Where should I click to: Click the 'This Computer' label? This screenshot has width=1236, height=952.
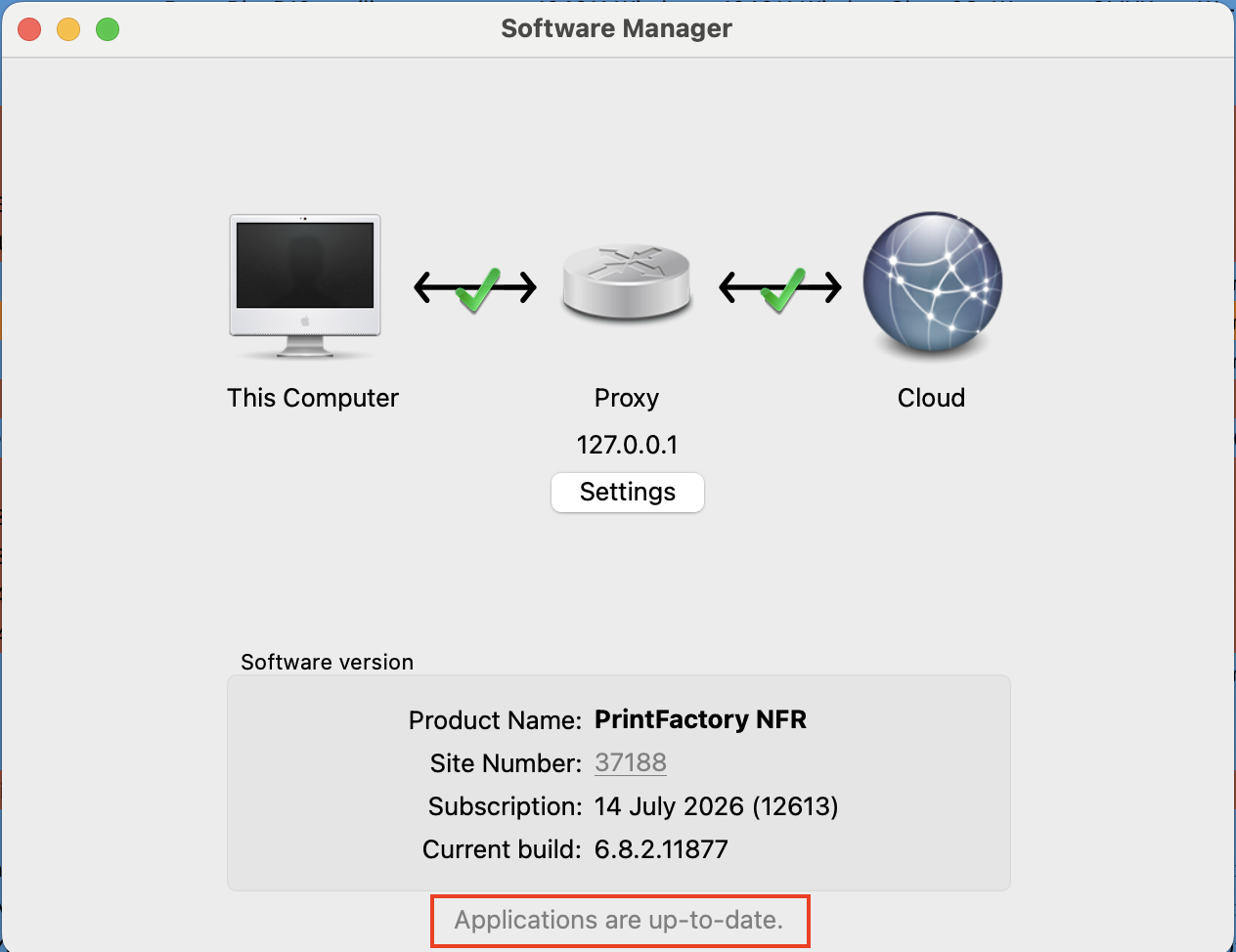pos(313,398)
